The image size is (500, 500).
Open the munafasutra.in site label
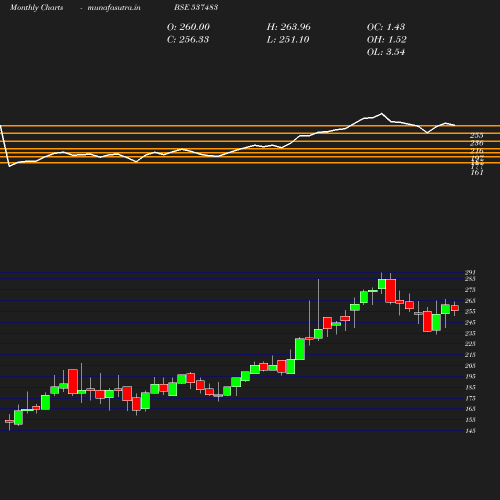point(114,7)
